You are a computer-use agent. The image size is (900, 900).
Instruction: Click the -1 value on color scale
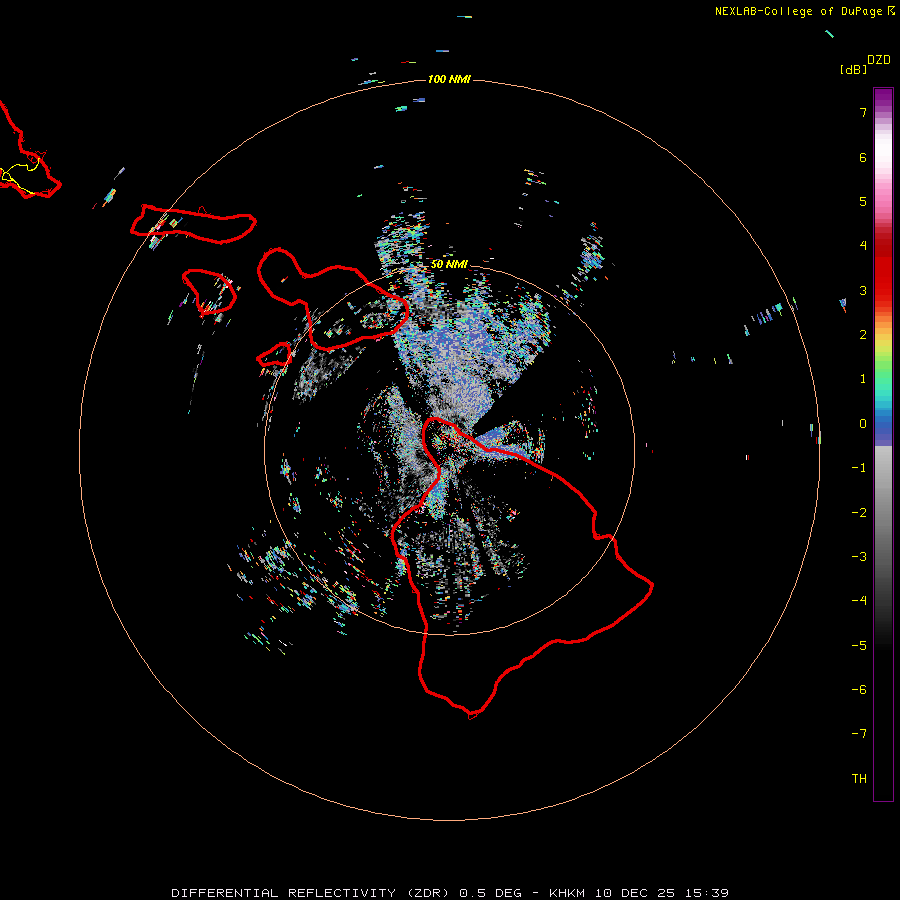(x=859, y=468)
